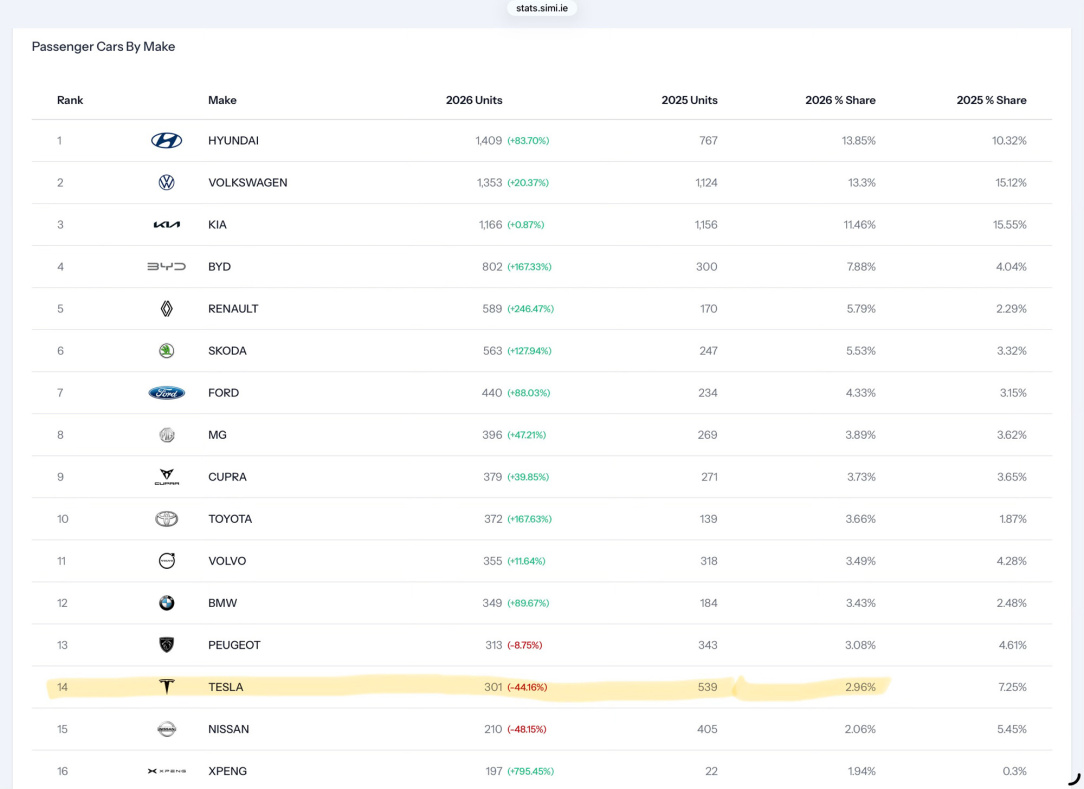Select the PEUGEOT make name

coord(234,645)
